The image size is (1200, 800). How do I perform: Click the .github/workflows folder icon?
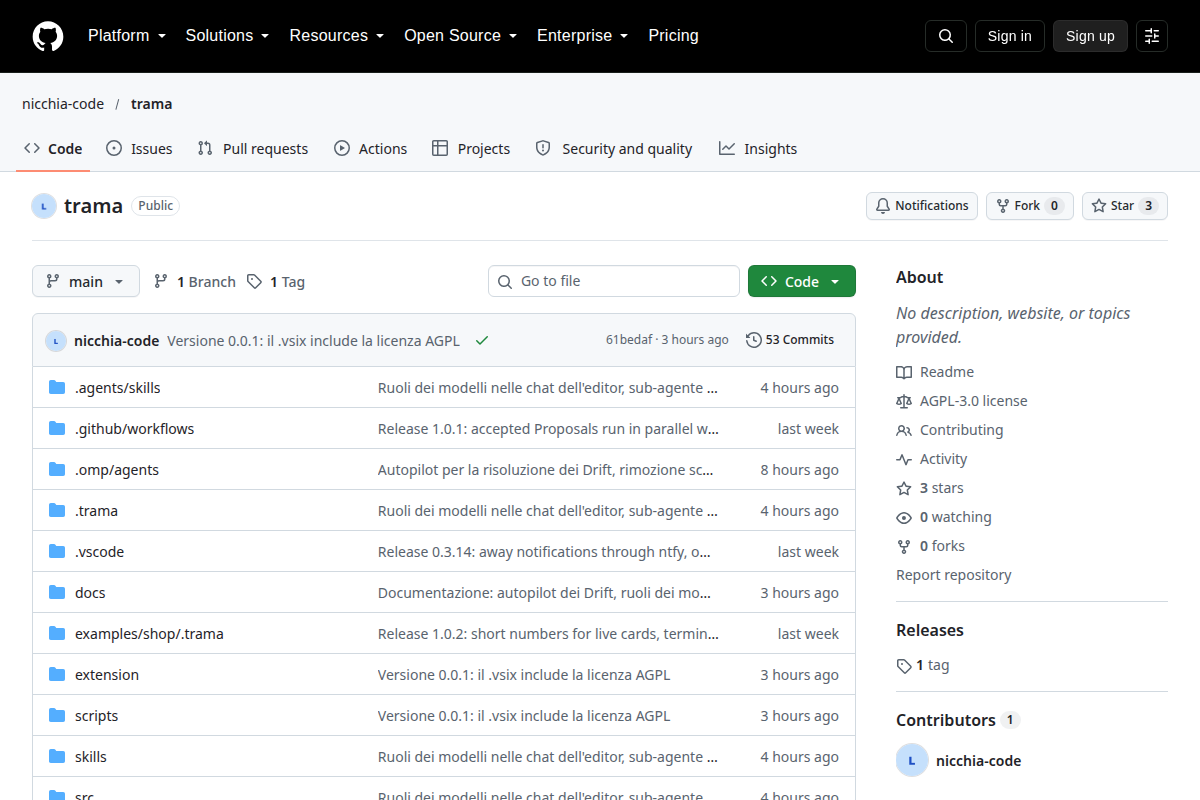(x=57, y=429)
